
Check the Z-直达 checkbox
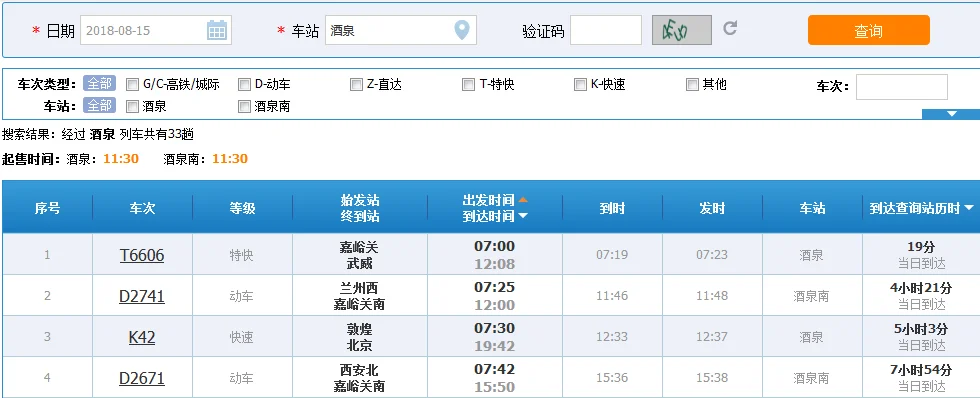click(x=356, y=84)
